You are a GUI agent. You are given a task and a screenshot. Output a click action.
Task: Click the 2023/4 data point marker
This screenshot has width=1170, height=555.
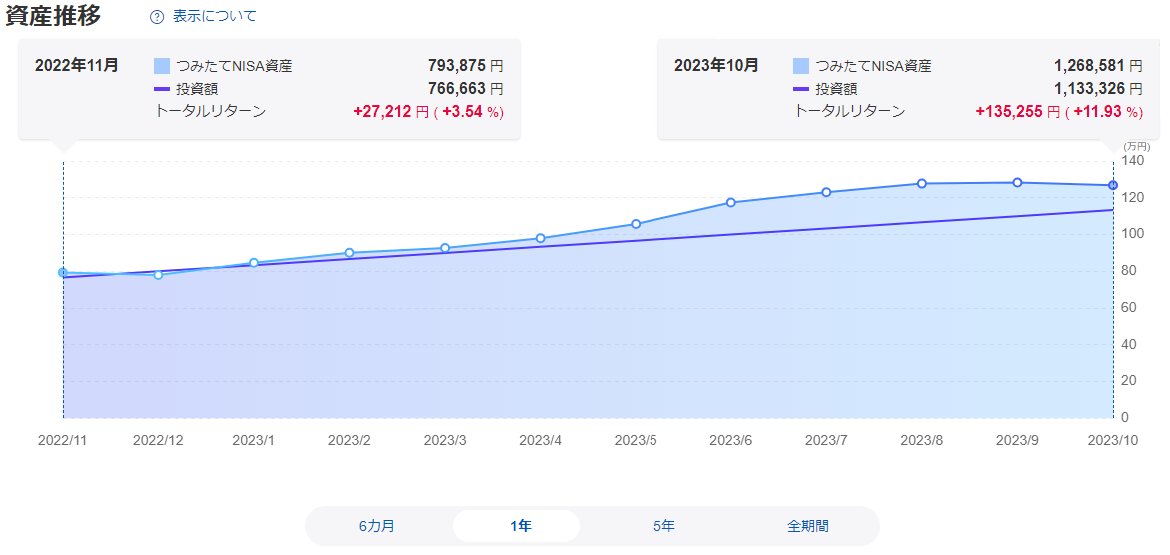(x=540, y=238)
